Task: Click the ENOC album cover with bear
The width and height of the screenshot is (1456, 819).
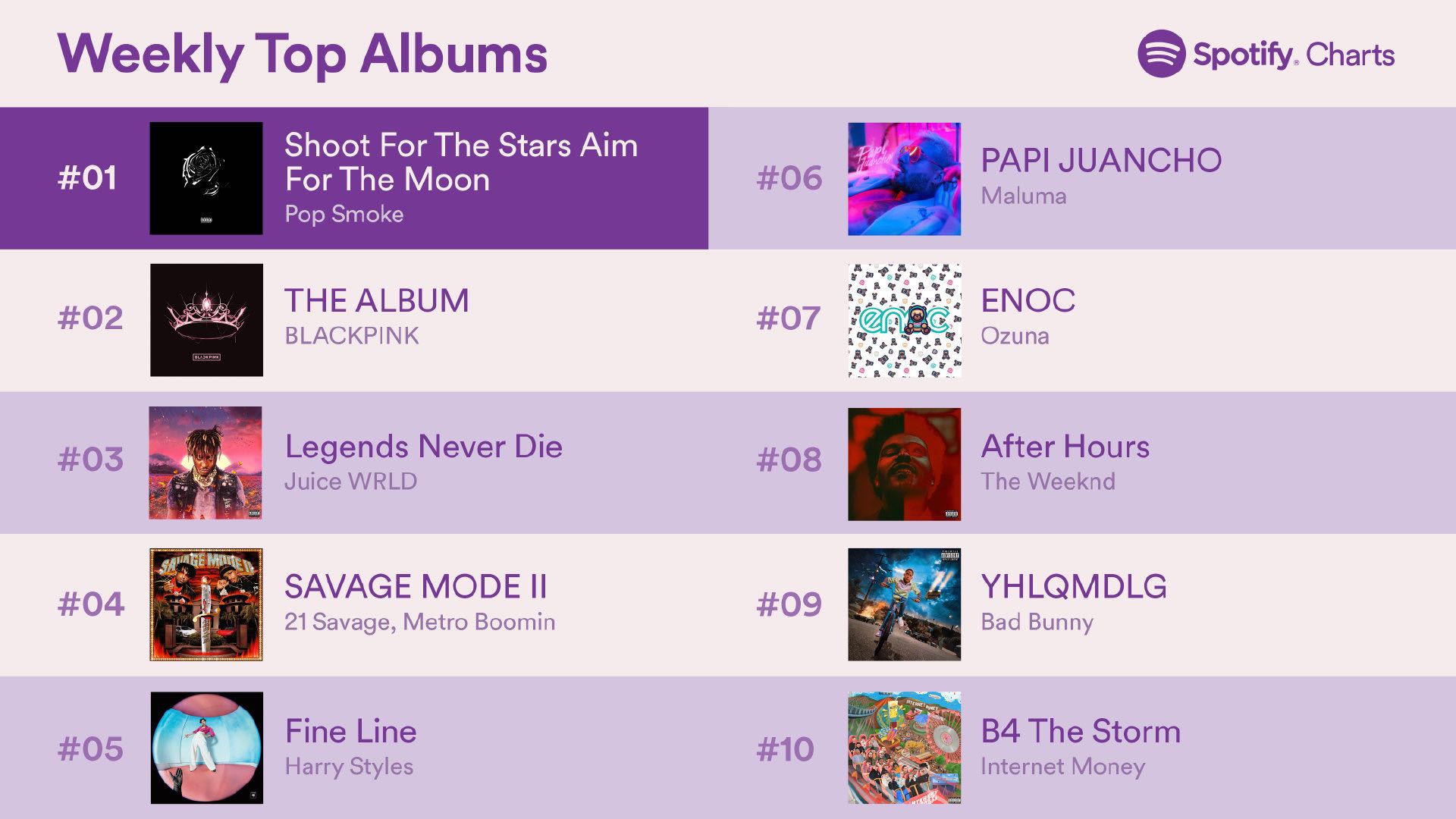Action: [x=905, y=321]
